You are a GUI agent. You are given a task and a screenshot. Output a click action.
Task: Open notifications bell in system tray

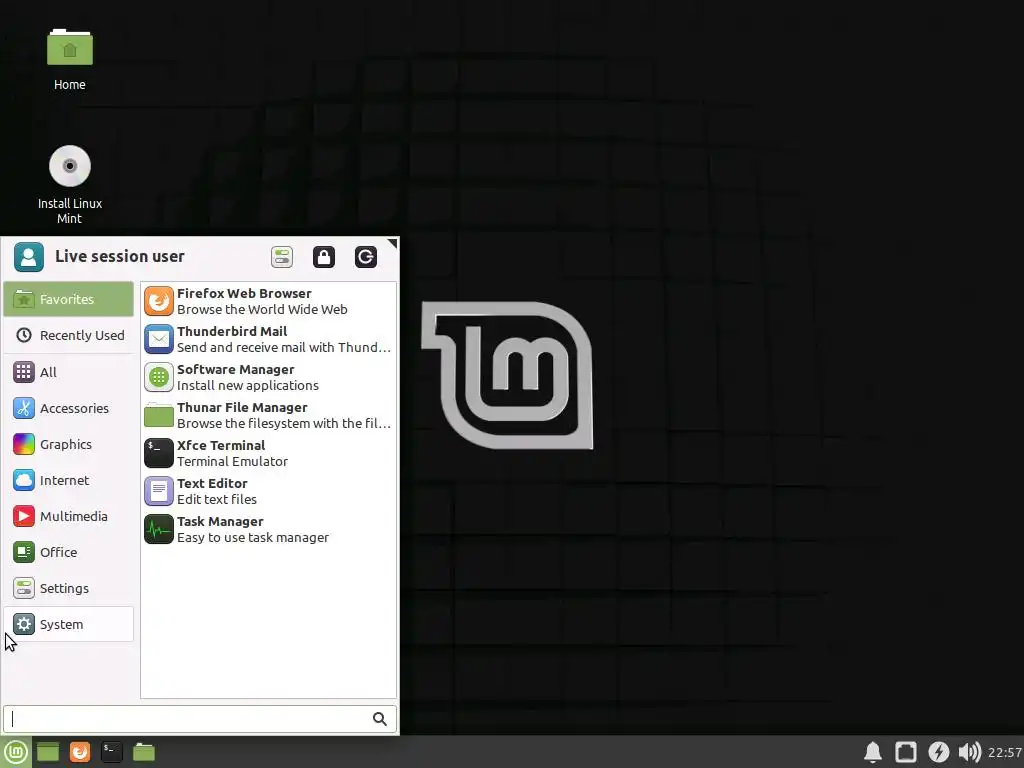click(873, 752)
